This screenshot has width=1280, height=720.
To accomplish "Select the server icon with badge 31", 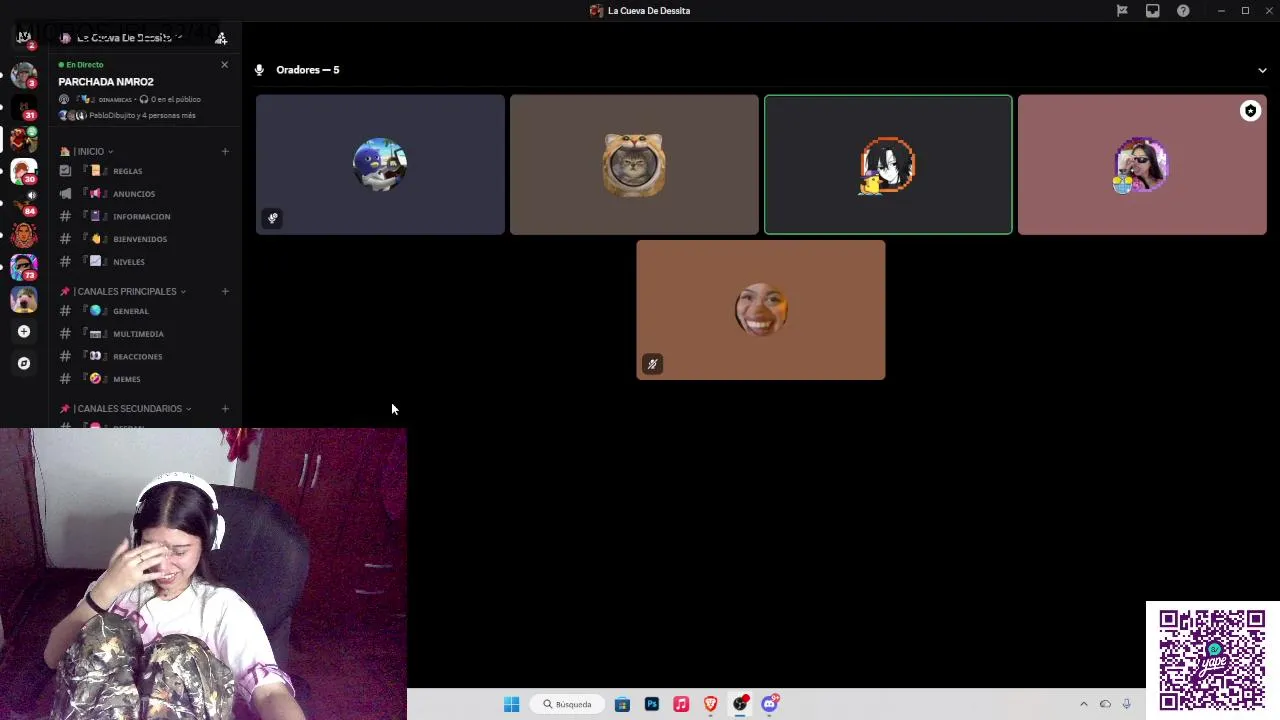I will click(x=24, y=106).
